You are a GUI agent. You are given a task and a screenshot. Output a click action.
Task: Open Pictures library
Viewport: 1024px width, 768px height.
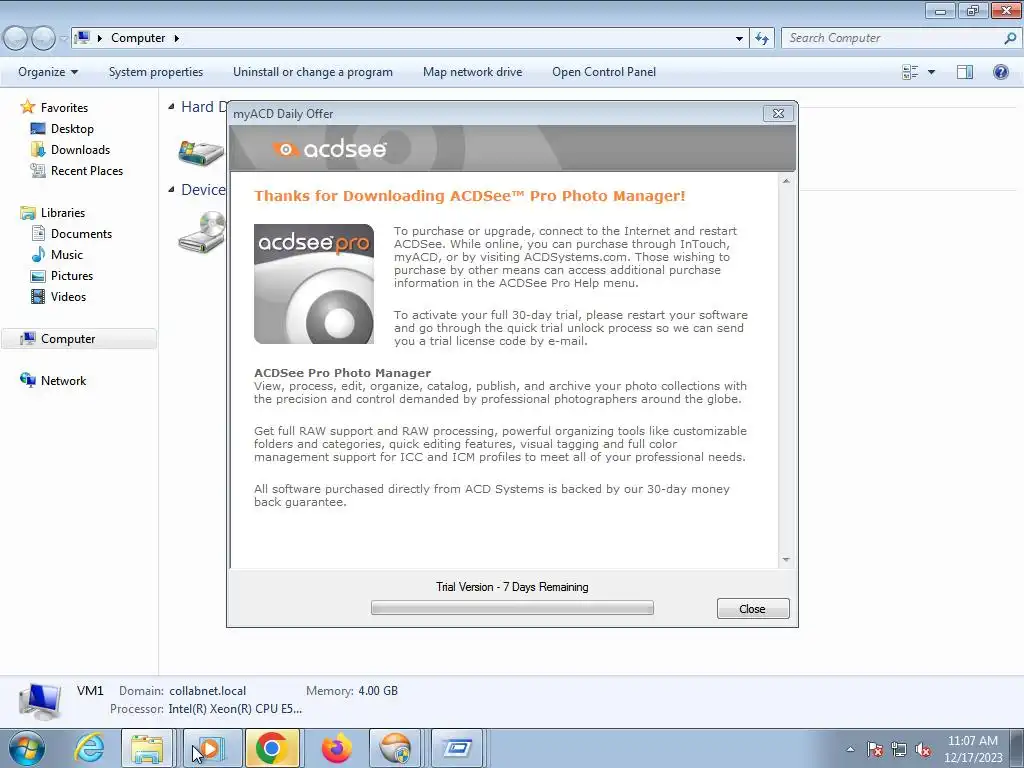tap(72, 276)
